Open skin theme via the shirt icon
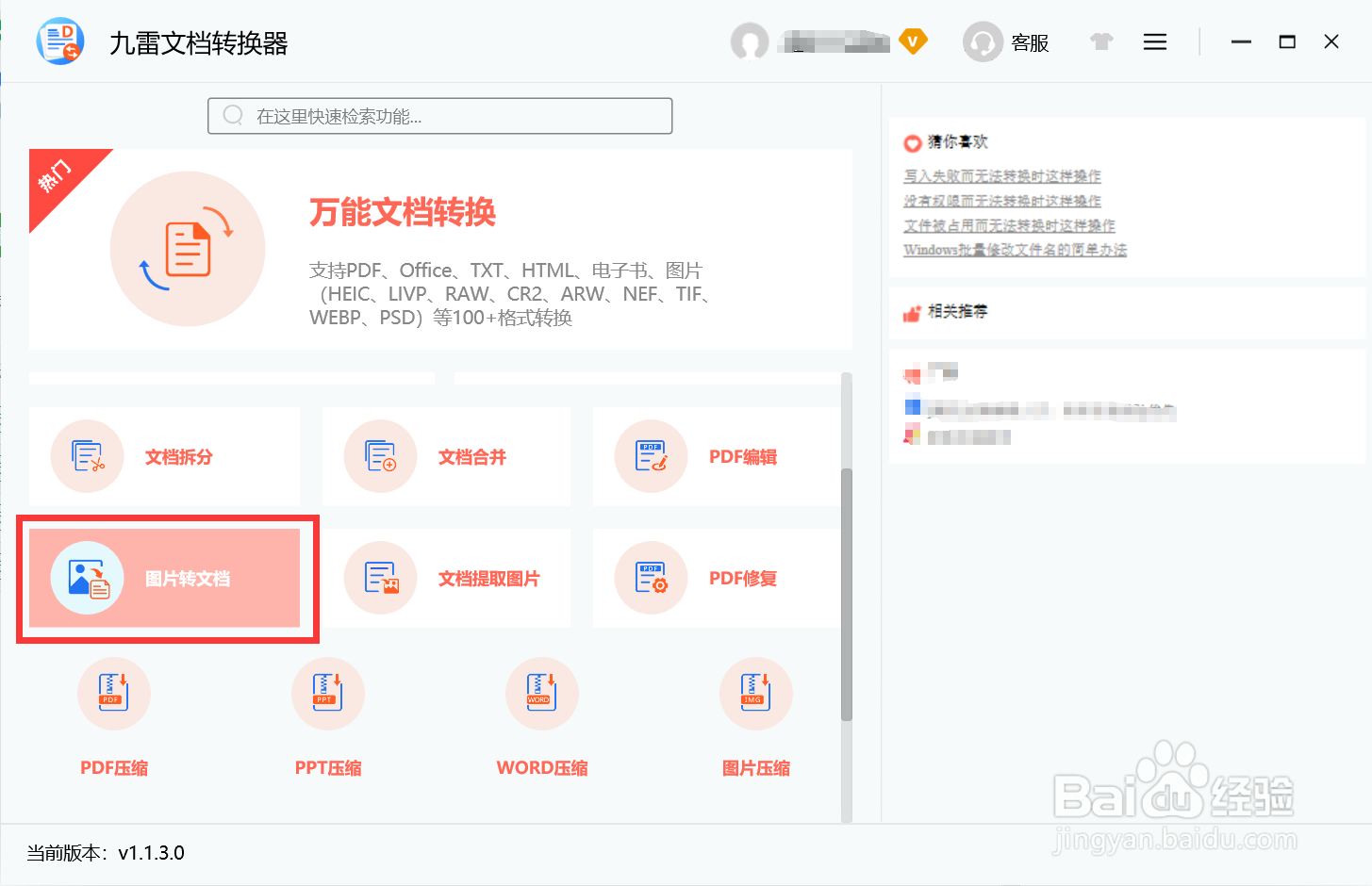 click(1101, 41)
